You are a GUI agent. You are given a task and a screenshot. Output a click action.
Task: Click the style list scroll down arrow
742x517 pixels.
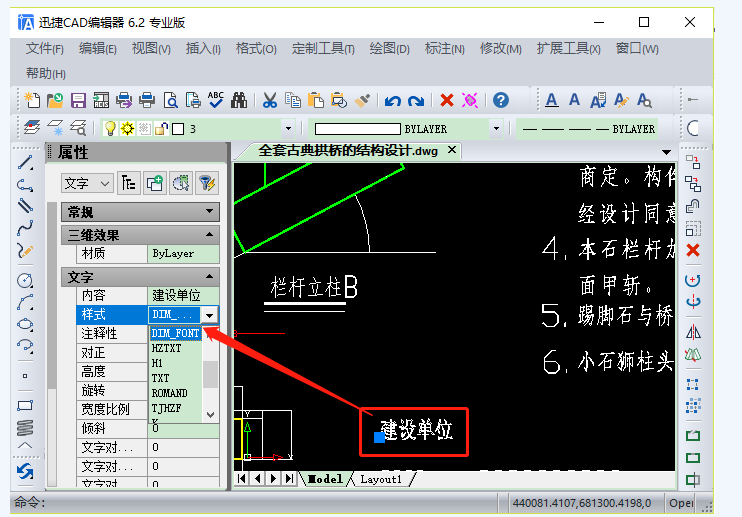(x=211, y=415)
